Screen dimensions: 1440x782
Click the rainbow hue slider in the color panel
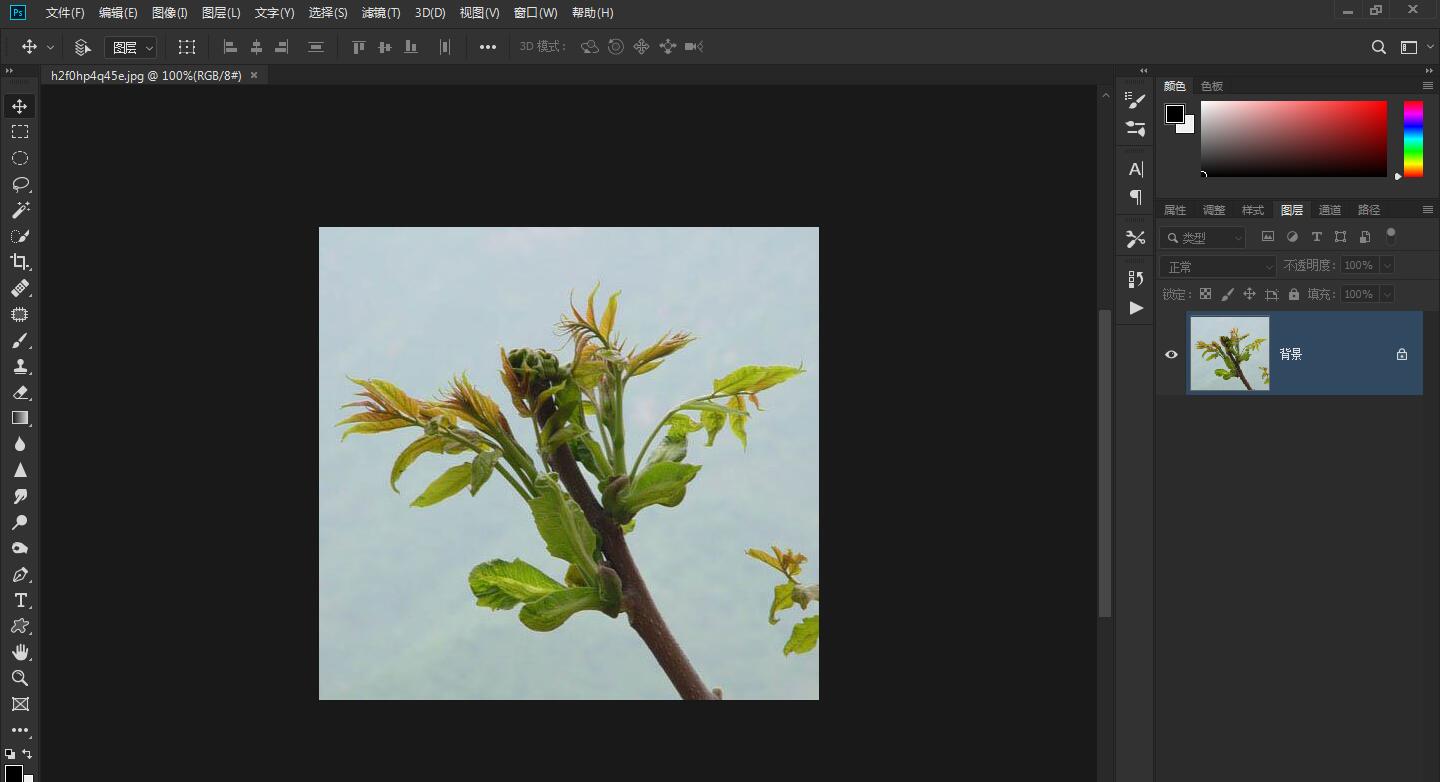pos(1412,138)
